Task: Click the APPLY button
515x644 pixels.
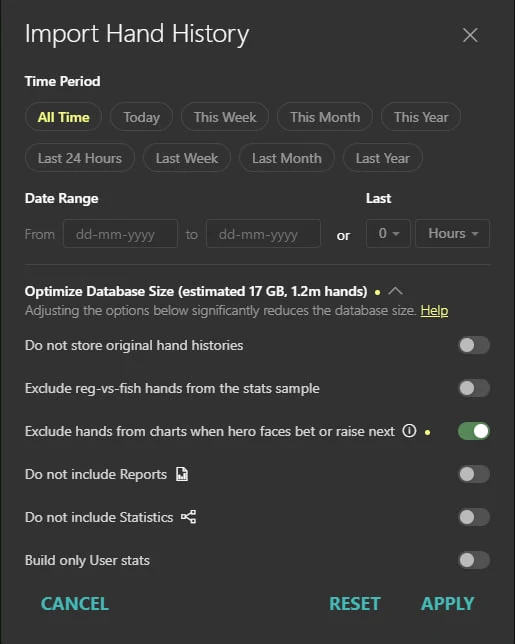Action: (x=447, y=604)
